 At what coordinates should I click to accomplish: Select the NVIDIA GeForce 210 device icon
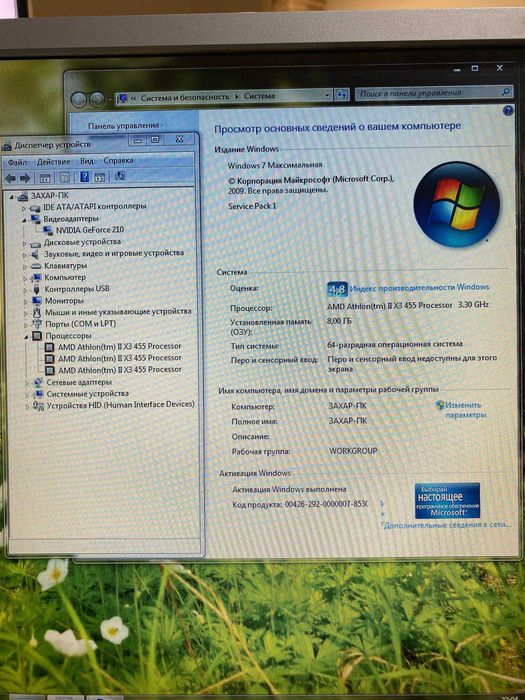click(48, 230)
